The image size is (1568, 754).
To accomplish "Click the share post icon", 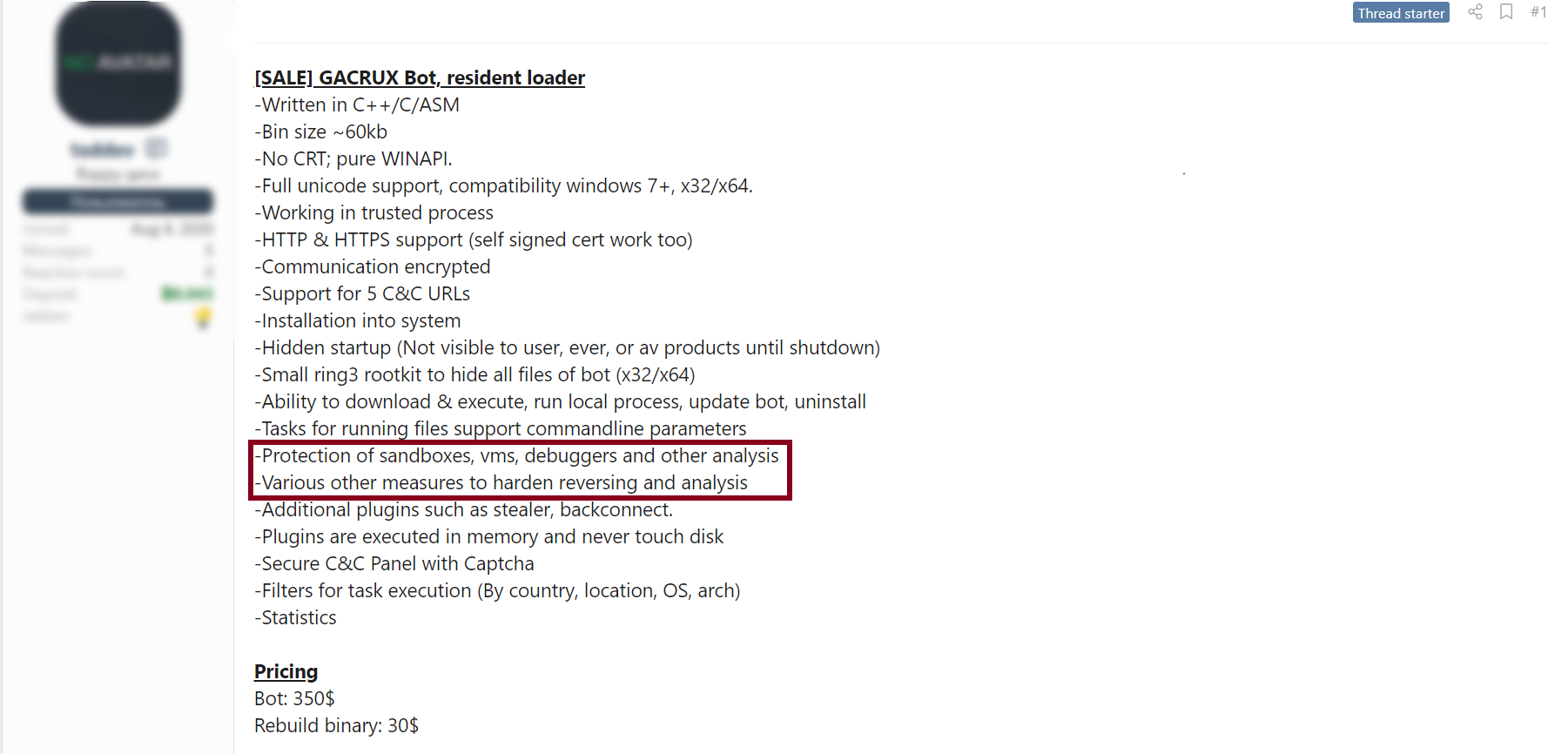I will click(1475, 12).
